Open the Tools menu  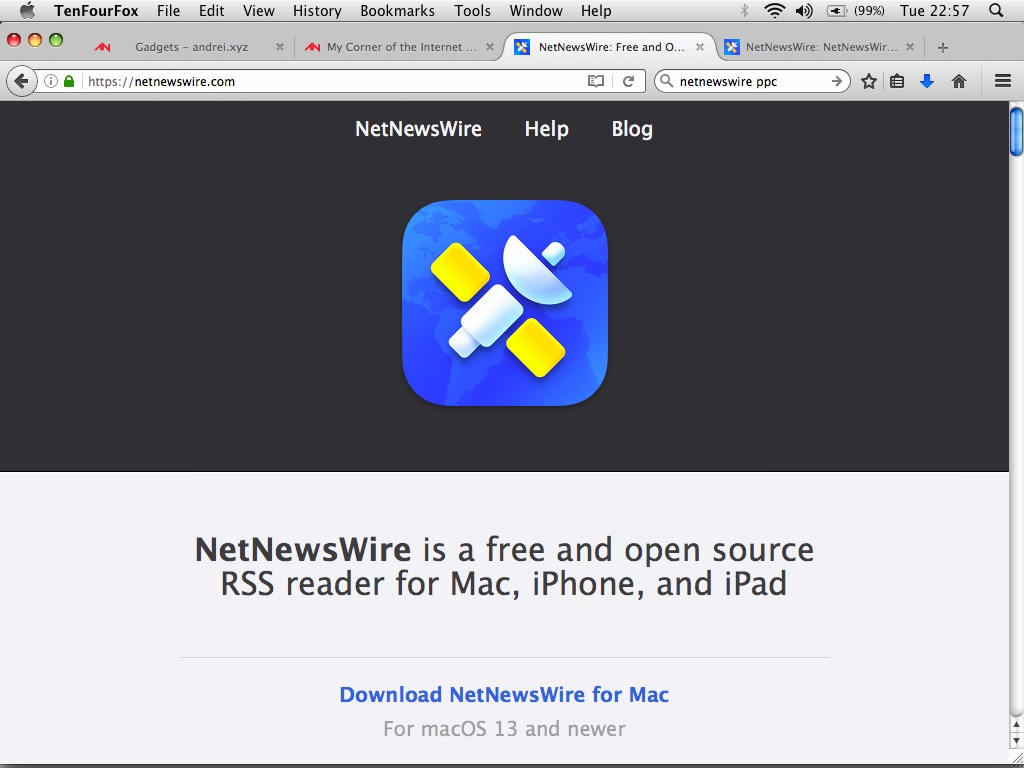(x=472, y=10)
